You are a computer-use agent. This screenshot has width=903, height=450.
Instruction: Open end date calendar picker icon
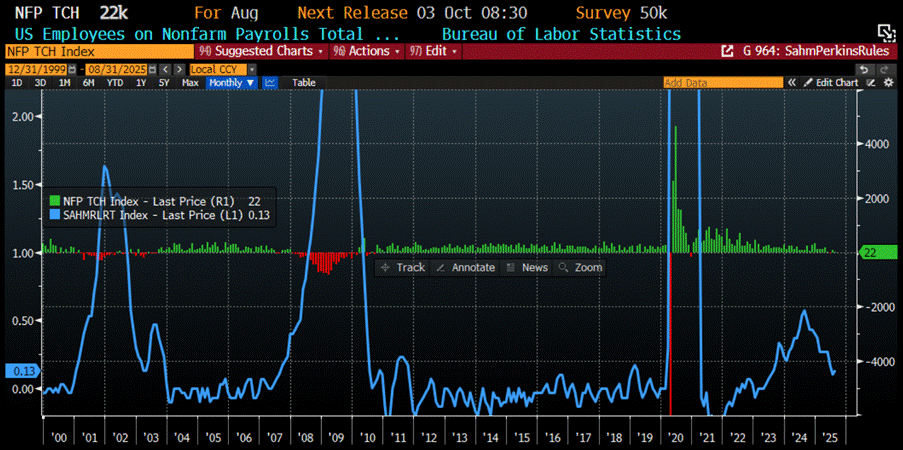(x=152, y=69)
